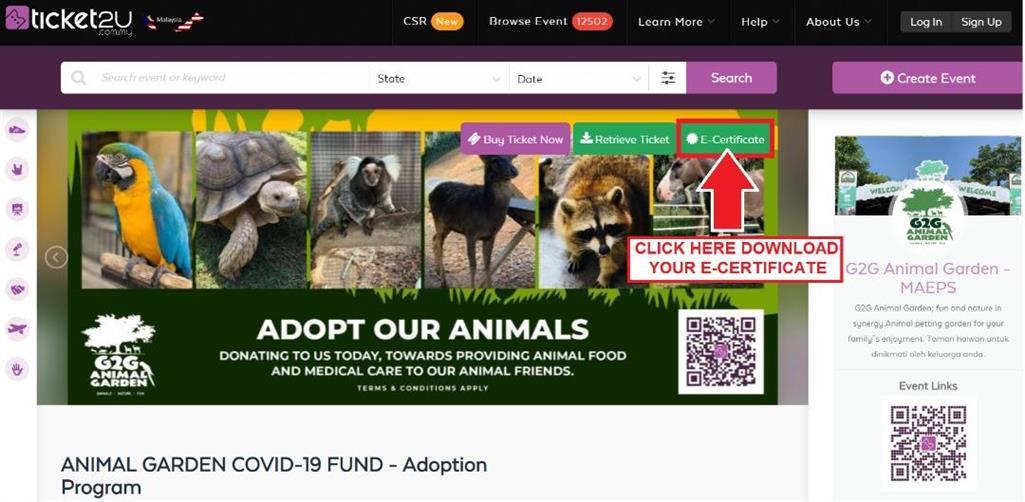The height and width of the screenshot is (502, 1025).
Task: Open the advanced filter sliders icon
Action: click(667, 78)
